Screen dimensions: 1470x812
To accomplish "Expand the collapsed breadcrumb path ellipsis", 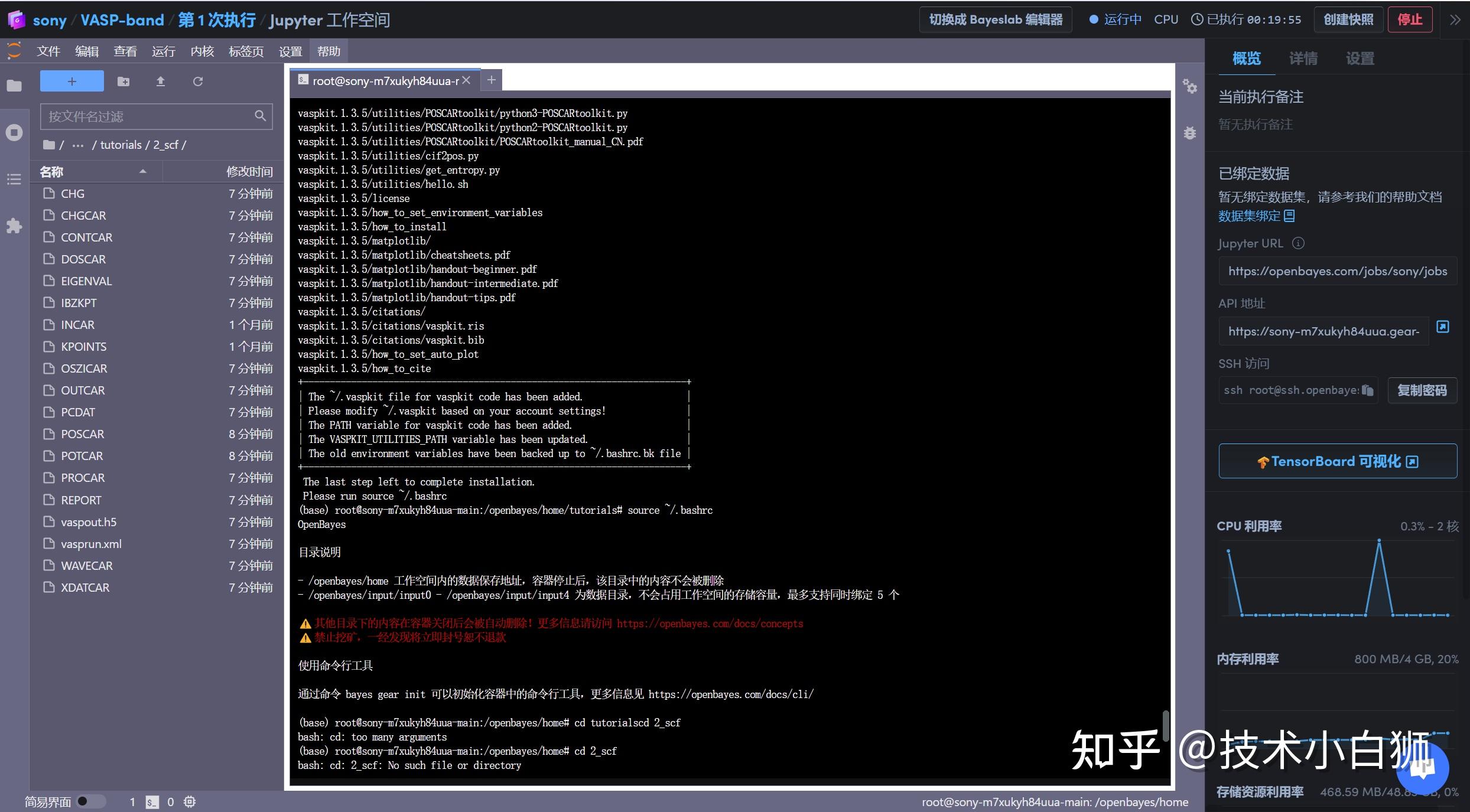I will (78, 145).
